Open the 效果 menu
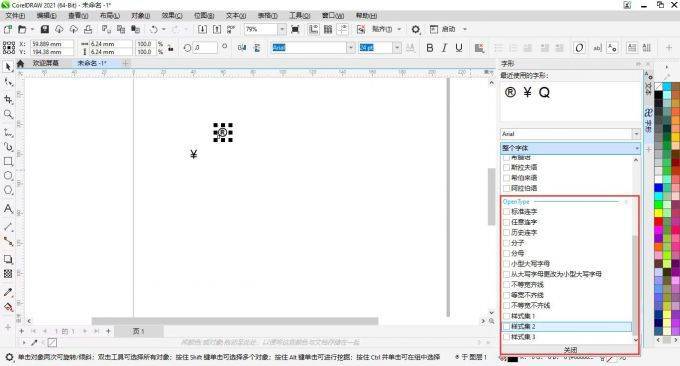 [x=172, y=16]
